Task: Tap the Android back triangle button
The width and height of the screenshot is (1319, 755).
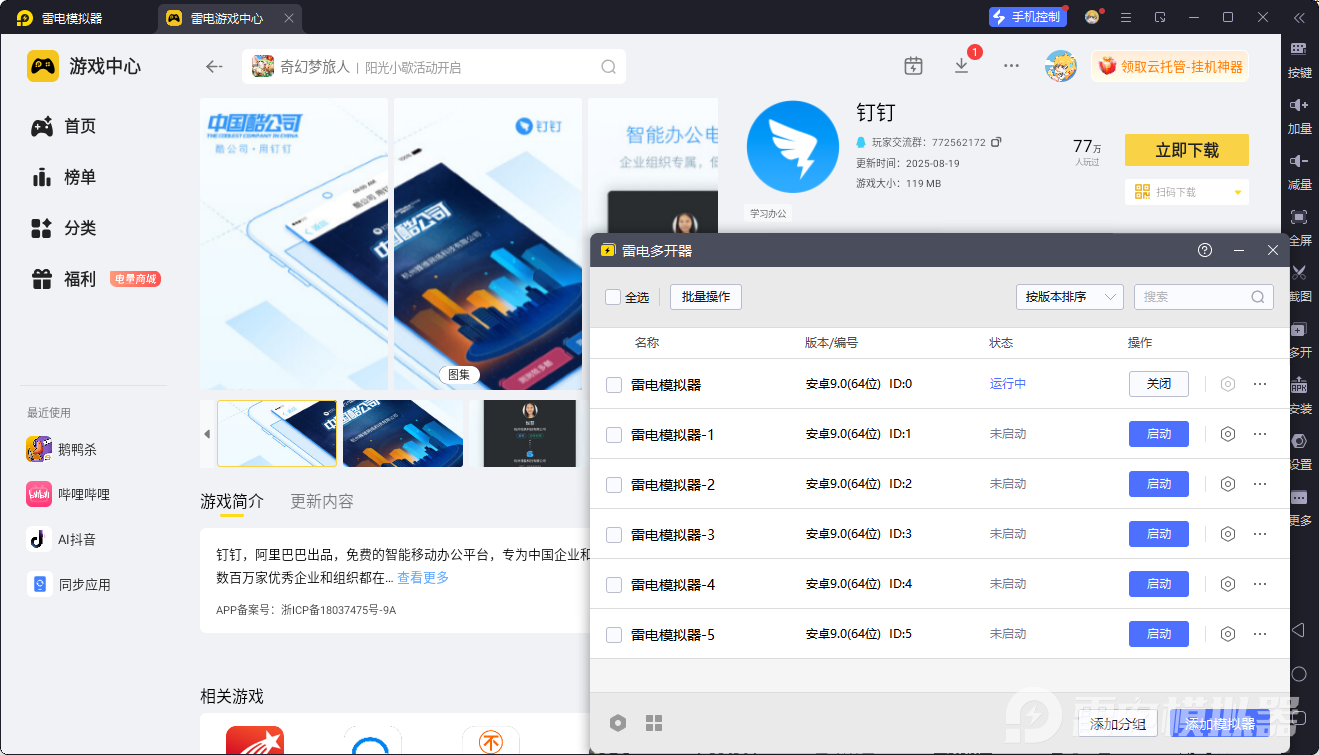Action: (x=1299, y=630)
